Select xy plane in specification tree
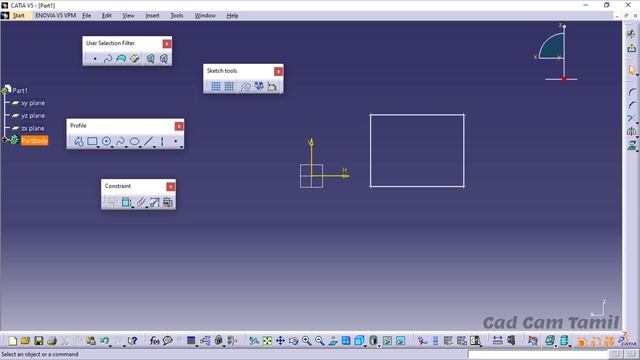The width and height of the screenshot is (640, 360). (x=33, y=103)
